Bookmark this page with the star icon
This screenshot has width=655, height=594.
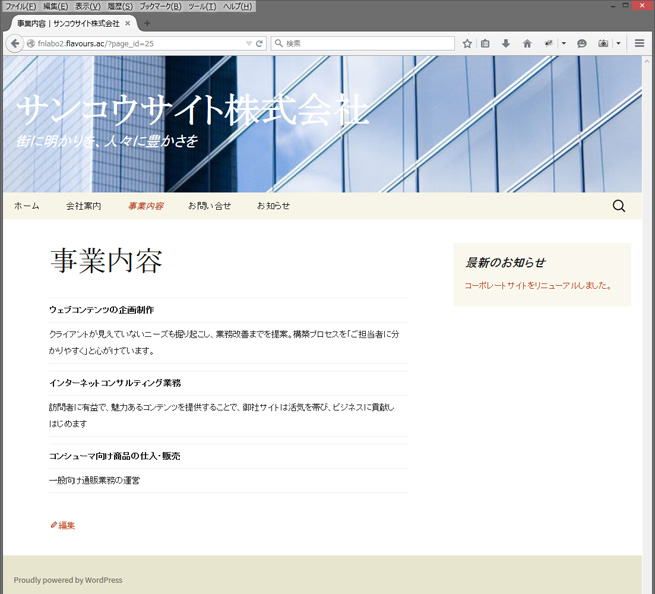click(x=467, y=44)
